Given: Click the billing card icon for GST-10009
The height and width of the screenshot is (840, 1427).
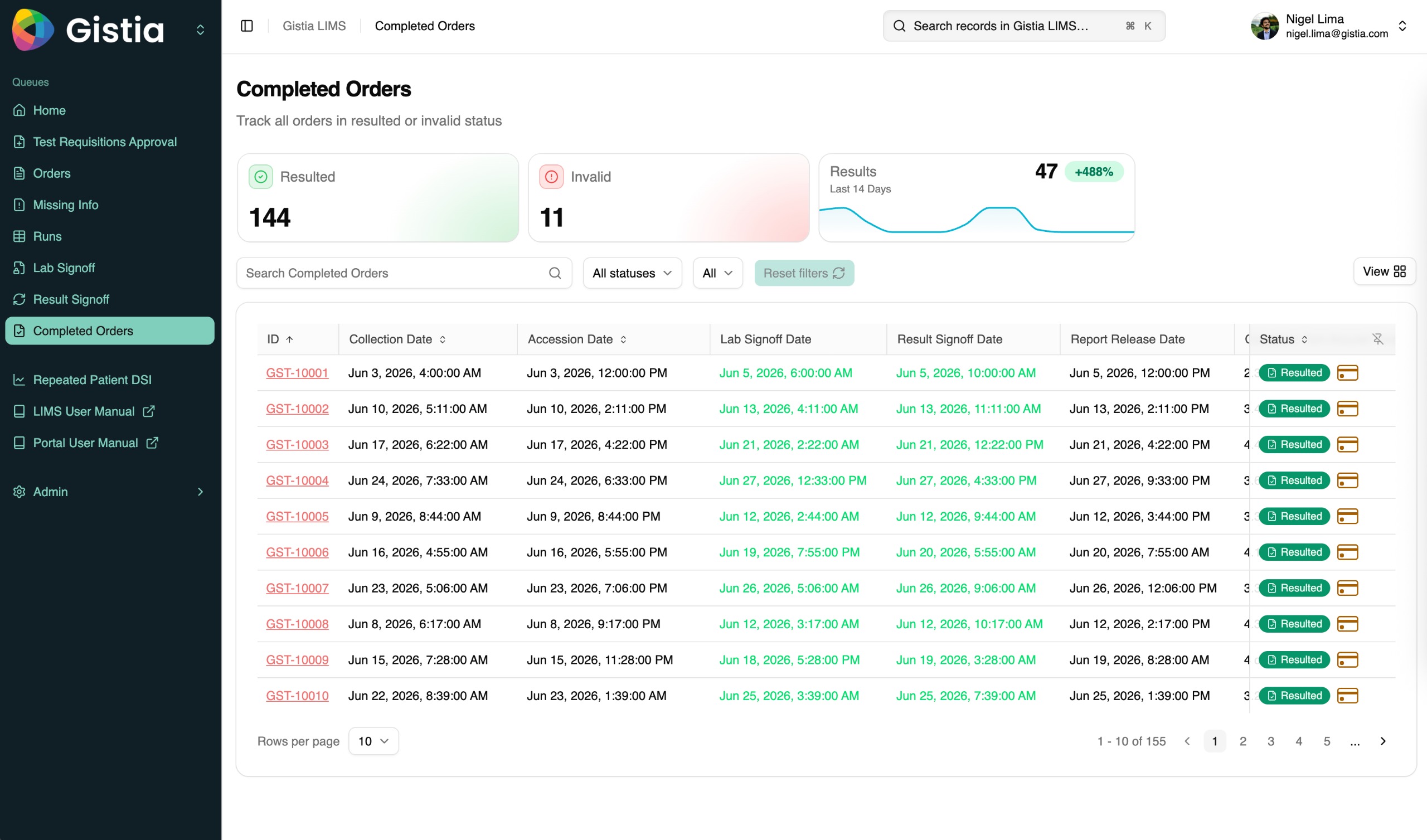Looking at the screenshot, I should 1347,660.
